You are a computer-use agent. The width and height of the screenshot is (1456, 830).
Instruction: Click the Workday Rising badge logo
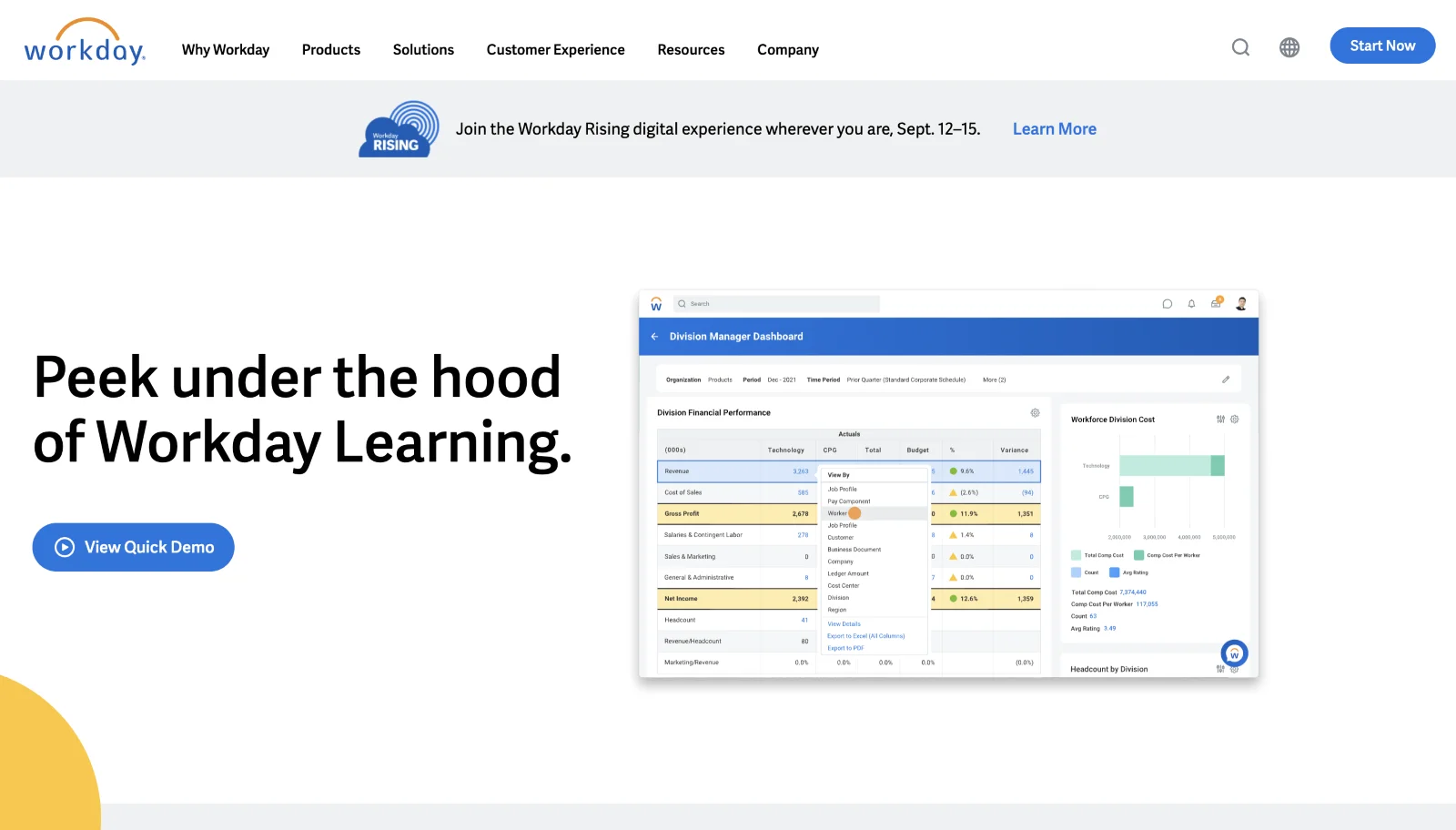click(399, 129)
